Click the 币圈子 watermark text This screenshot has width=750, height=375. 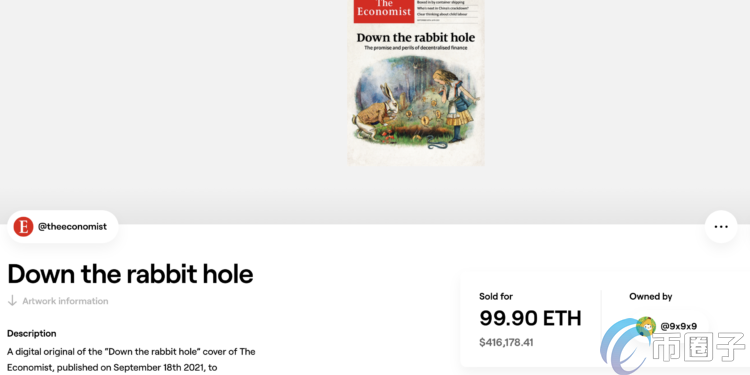pos(698,346)
